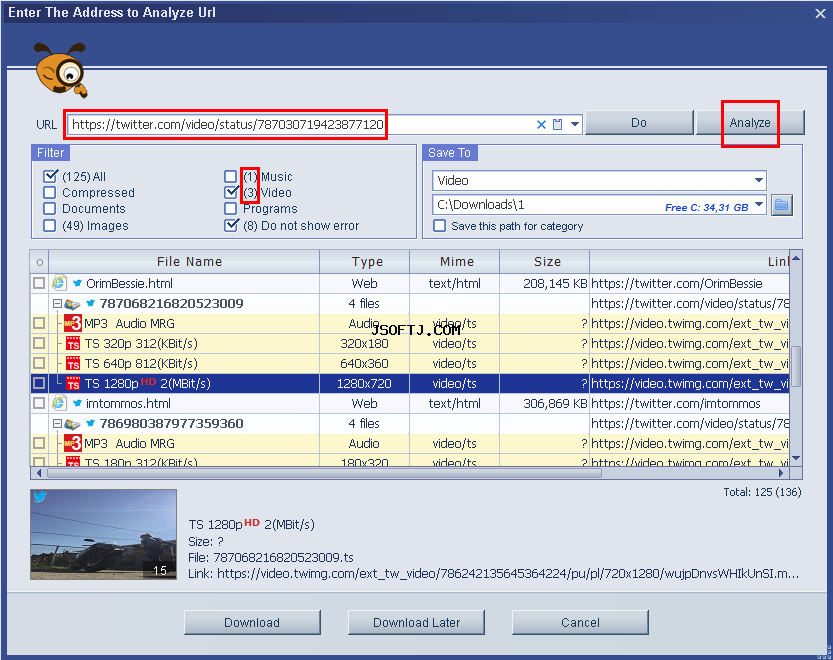The width and height of the screenshot is (833, 660).
Task: Click the Download Later button
Action: [416, 622]
